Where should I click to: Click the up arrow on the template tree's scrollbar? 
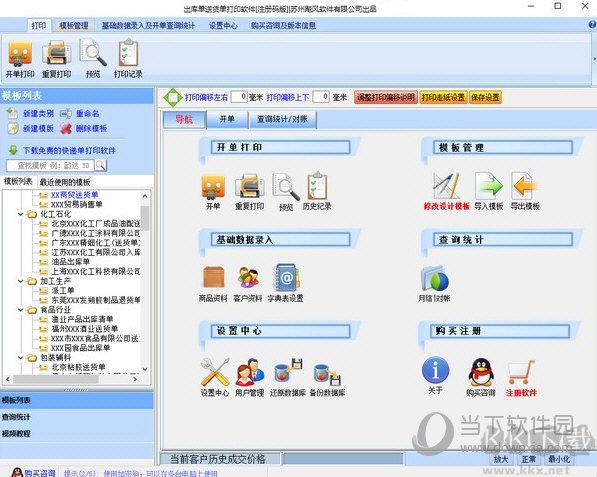[x=145, y=196]
